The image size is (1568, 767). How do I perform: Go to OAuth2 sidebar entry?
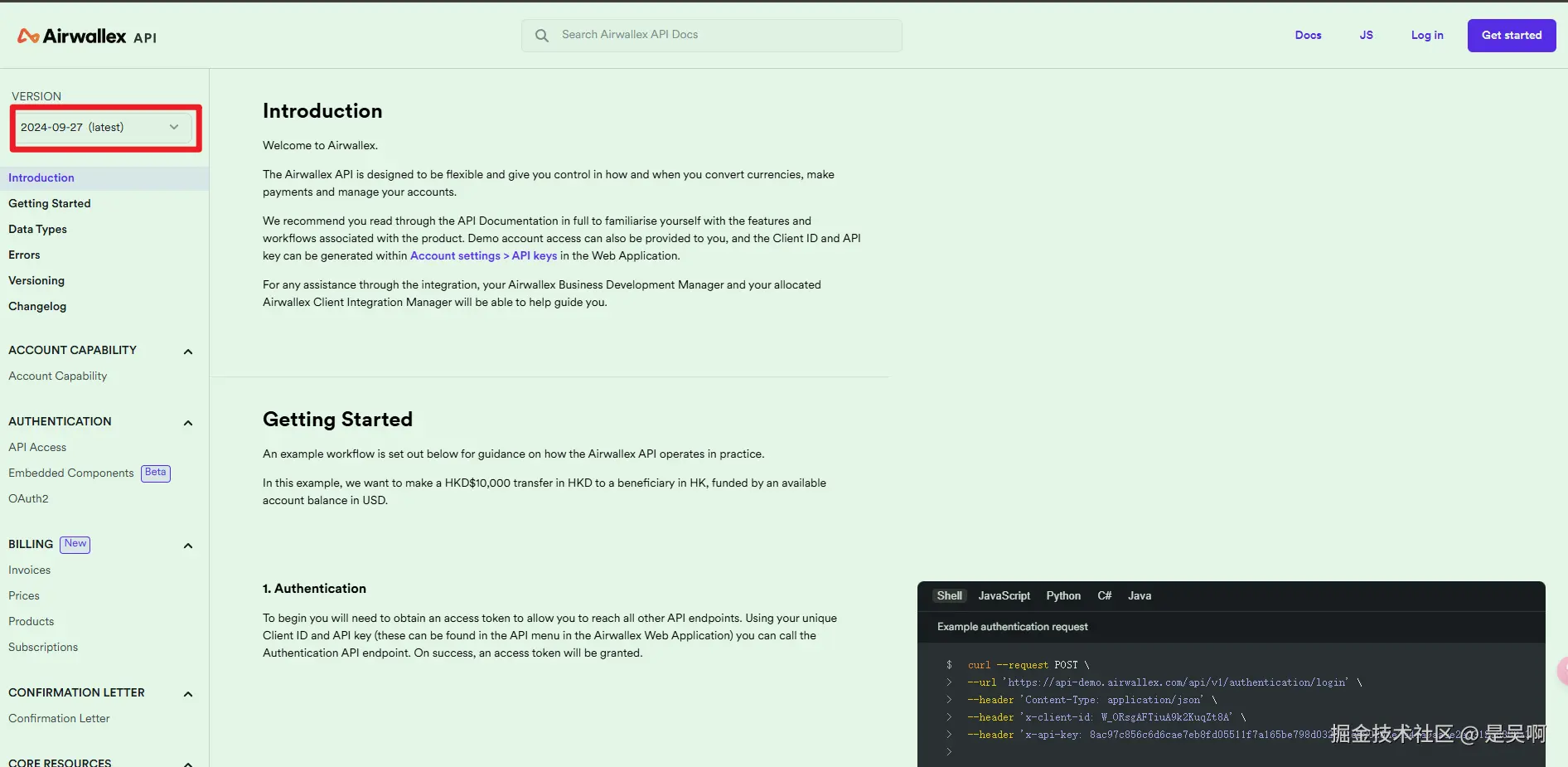pyautogui.click(x=29, y=499)
